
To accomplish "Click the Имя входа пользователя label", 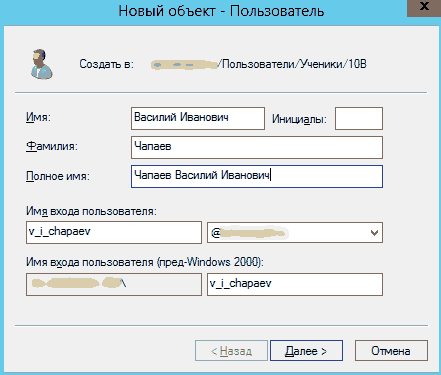I will [x=91, y=211].
